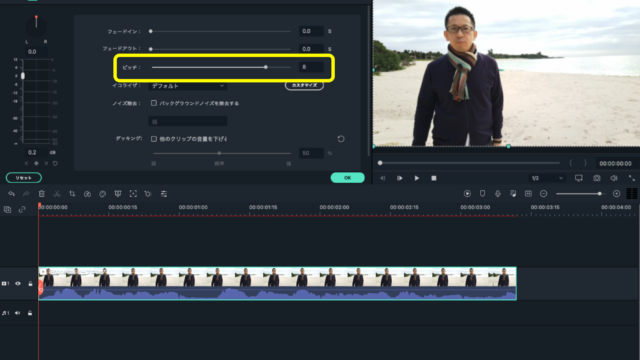Screen dimensions: 640x360
Task: Click the fade in seconds field
Action: [311, 31]
